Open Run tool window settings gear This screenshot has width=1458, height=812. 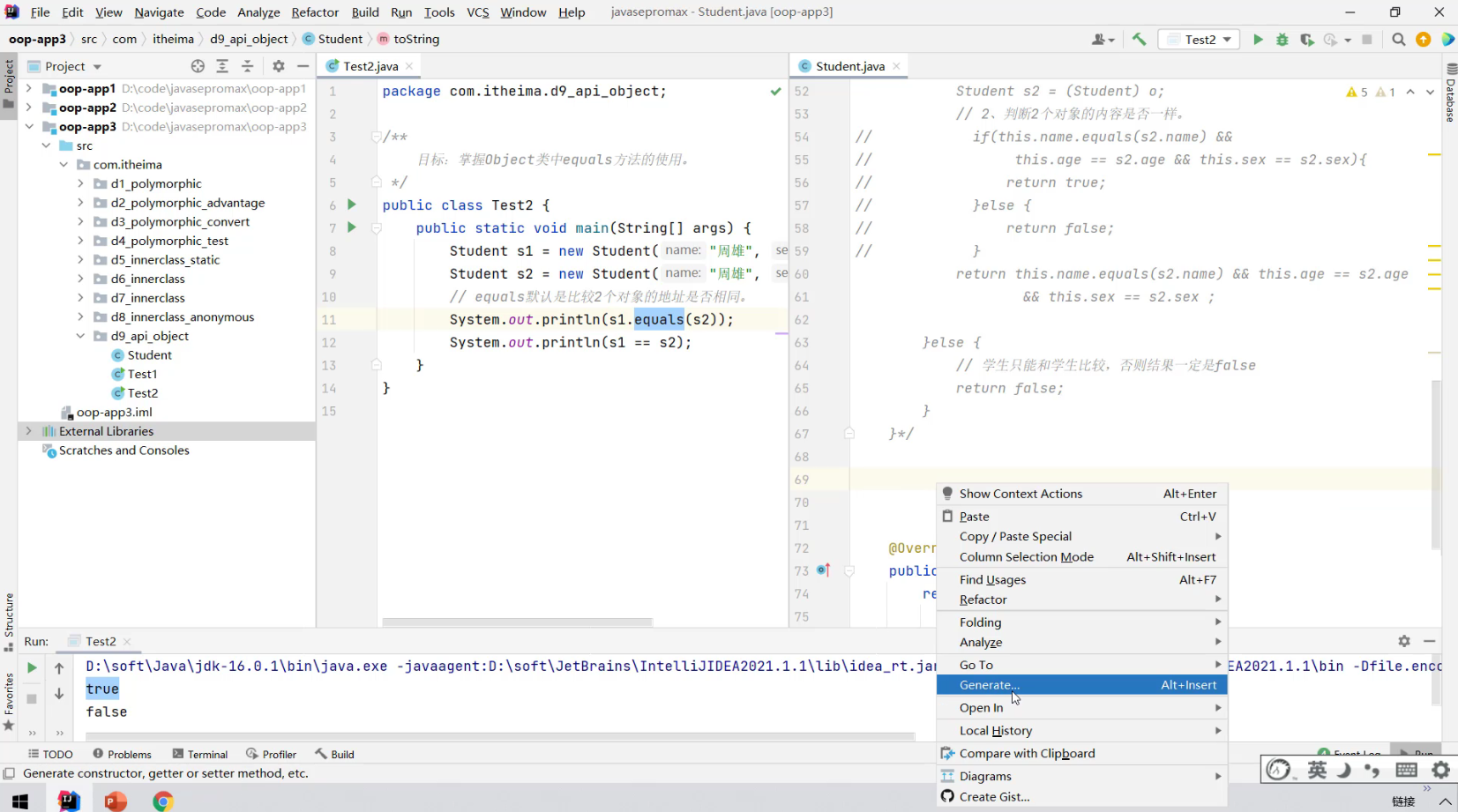1404,641
